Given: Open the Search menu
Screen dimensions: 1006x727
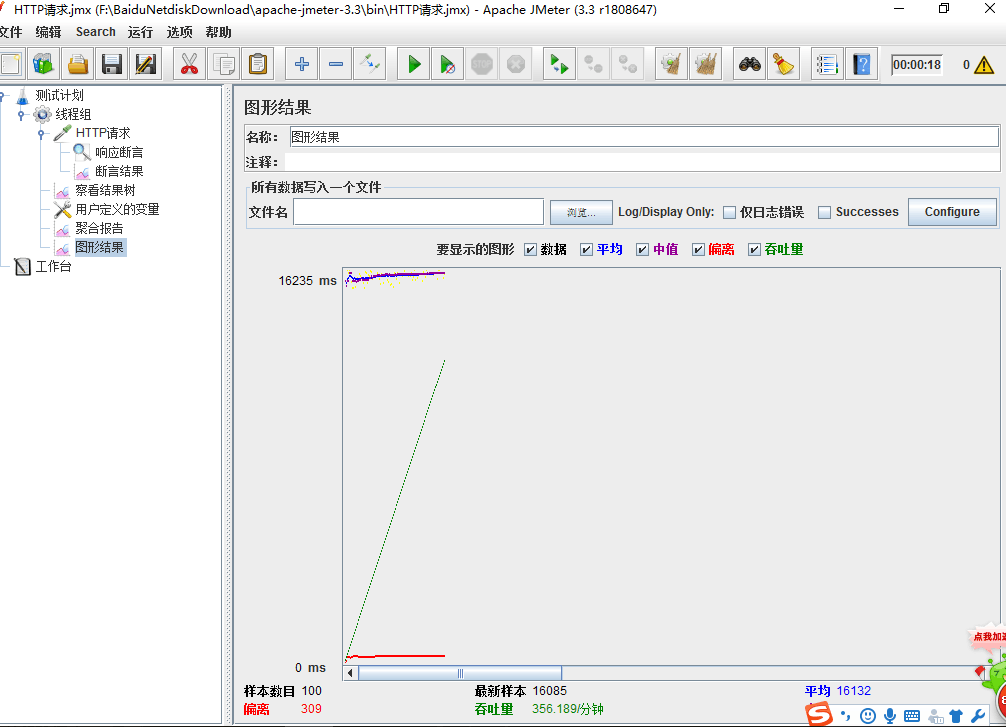Looking at the screenshot, I should point(96,32).
